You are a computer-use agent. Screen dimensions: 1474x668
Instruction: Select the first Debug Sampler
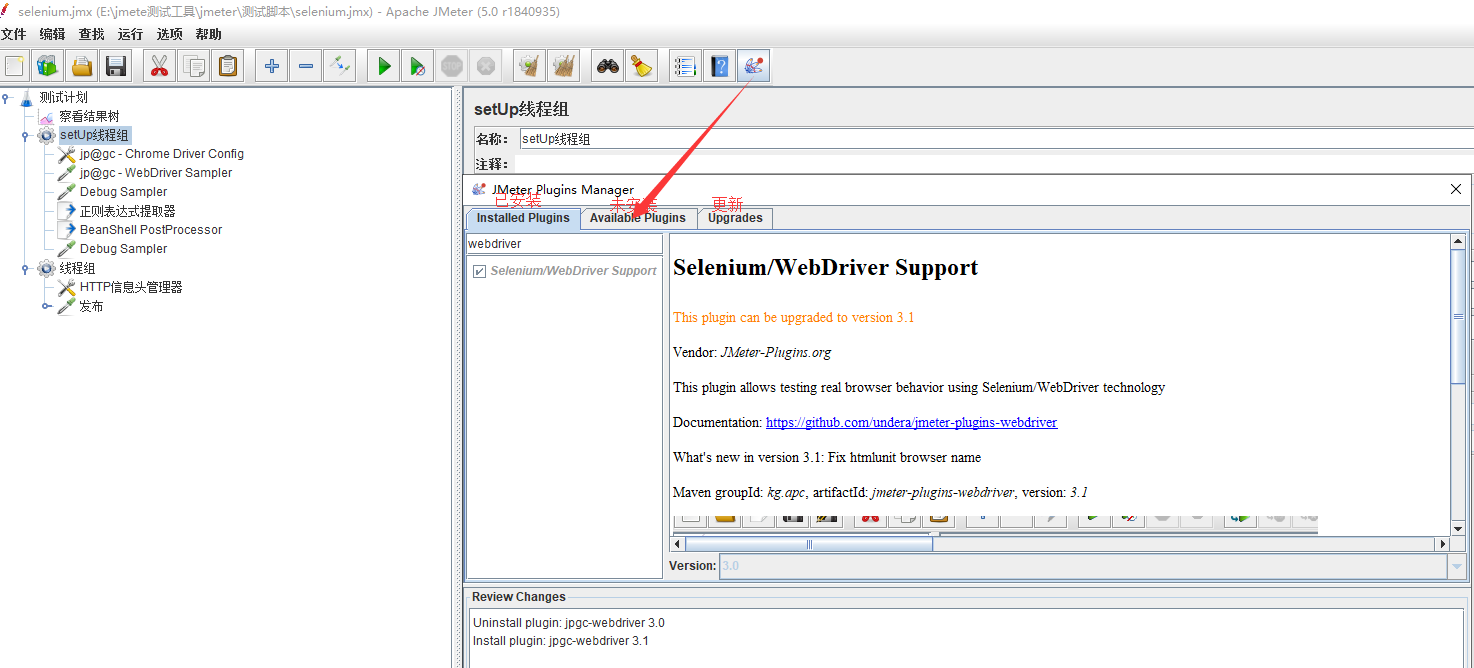pos(124,192)
